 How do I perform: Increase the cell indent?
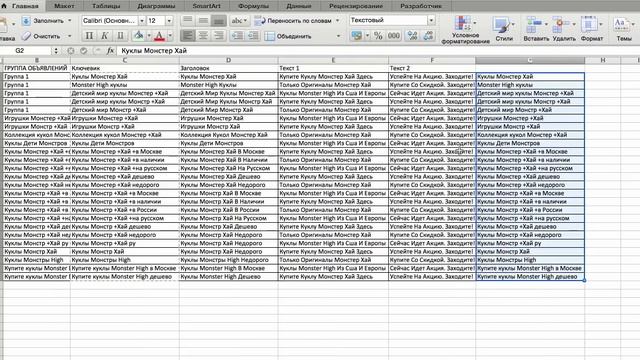253,36
